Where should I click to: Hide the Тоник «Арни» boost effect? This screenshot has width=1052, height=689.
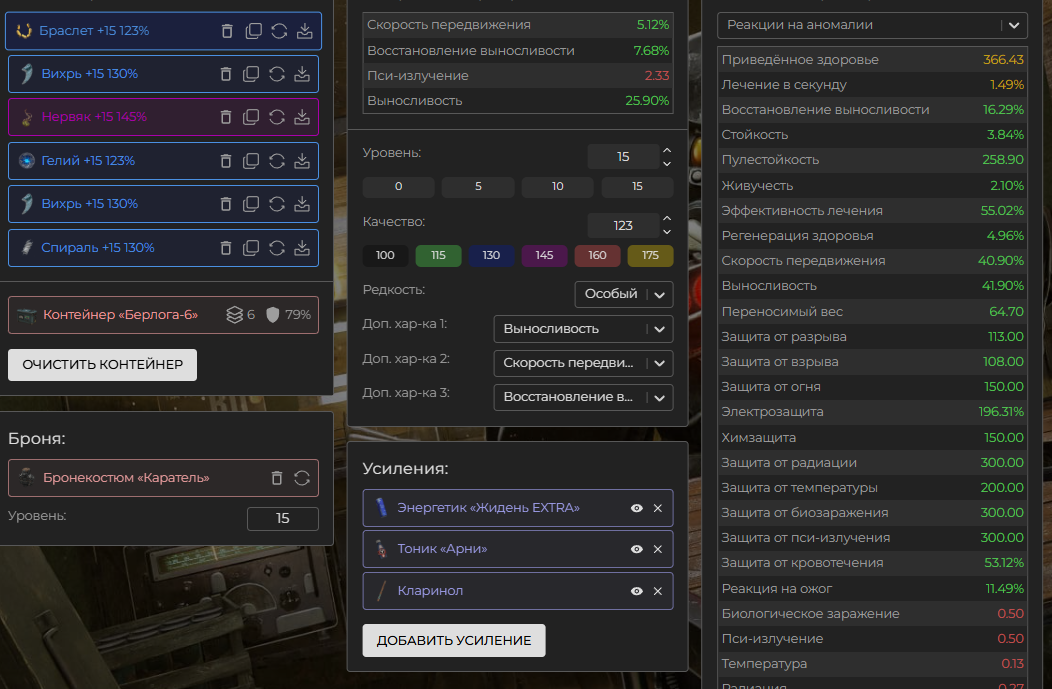pyautogui.click(x=636, y=549)
